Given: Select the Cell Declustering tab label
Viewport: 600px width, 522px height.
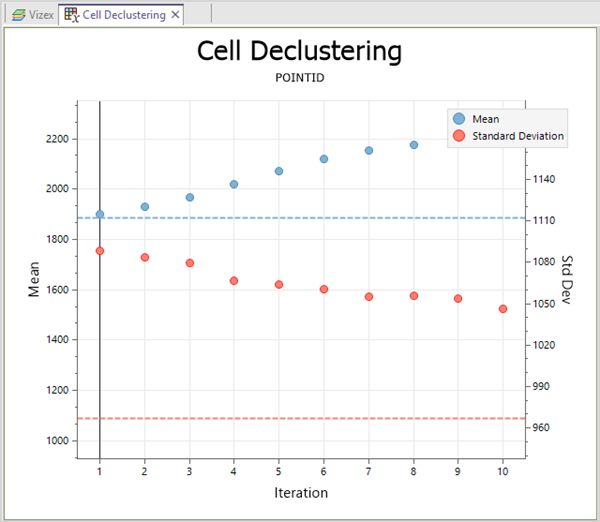Looking at the screenshot, I should pos(124,15).
